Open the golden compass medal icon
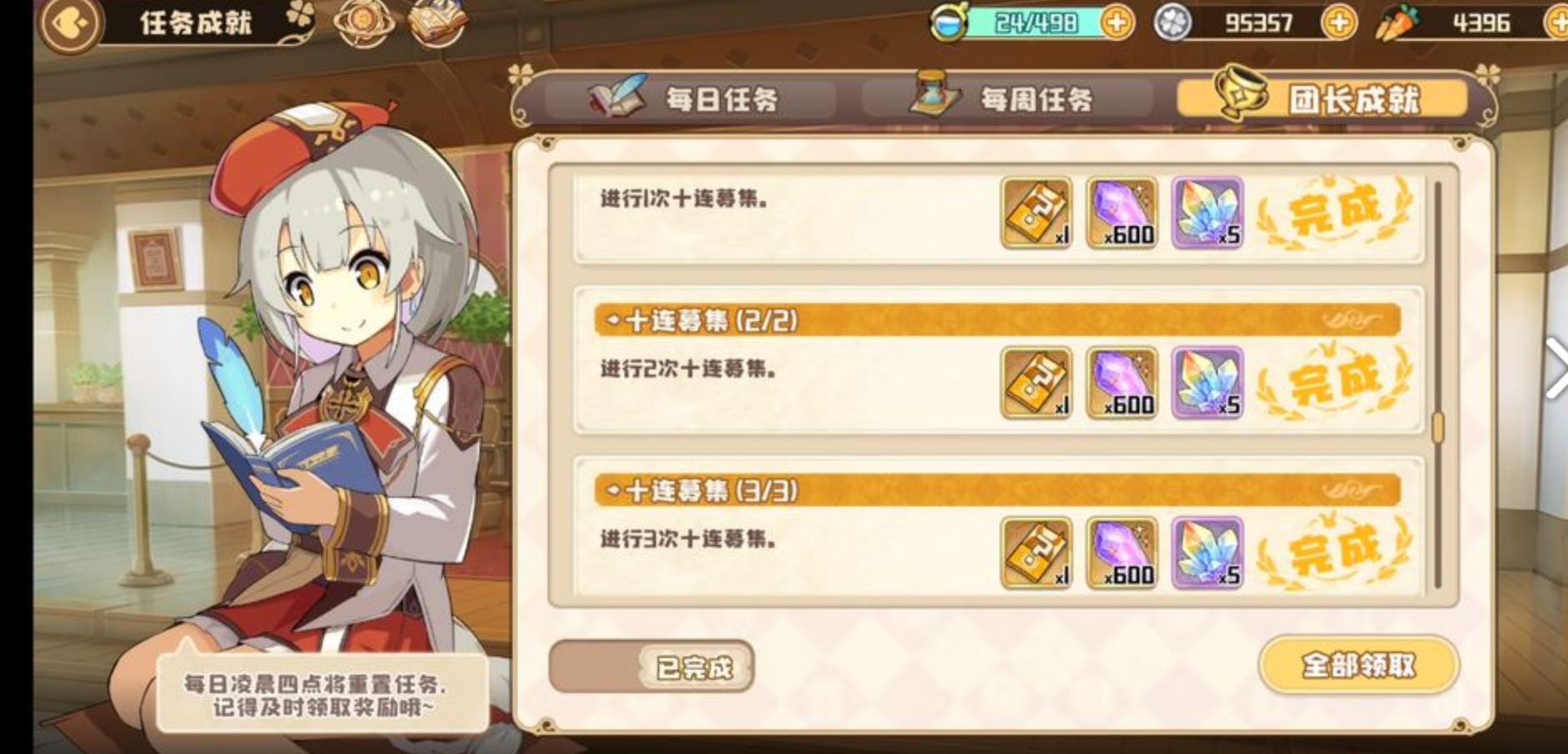This screenshot has width=1568, height=754. (x=364, y=23)
